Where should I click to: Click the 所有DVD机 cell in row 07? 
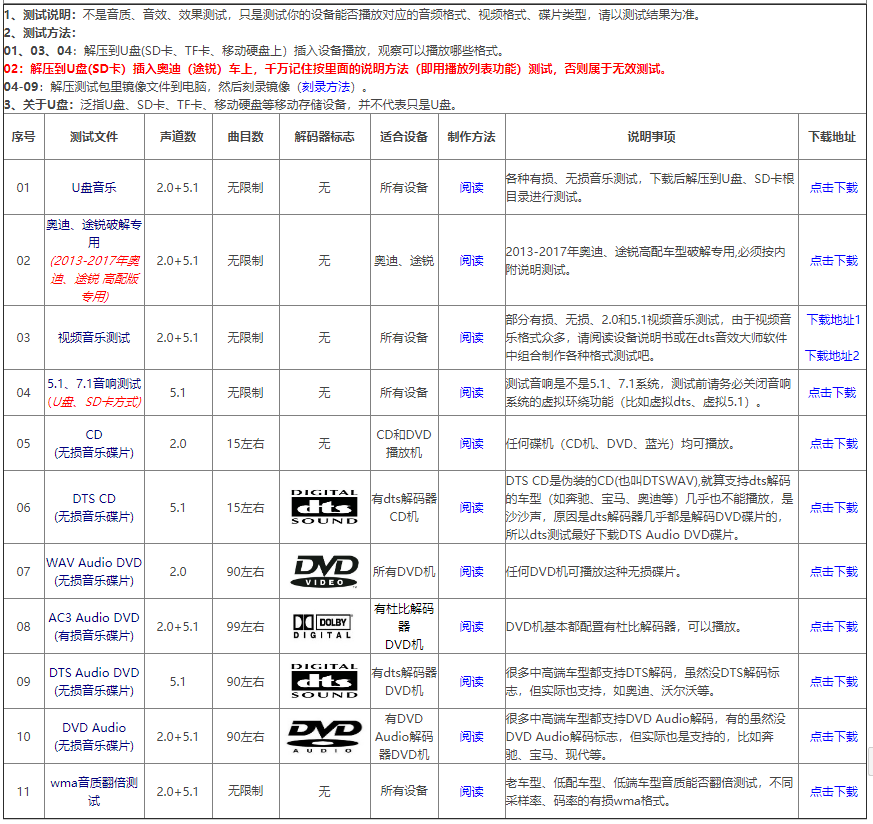pos(404,571)
